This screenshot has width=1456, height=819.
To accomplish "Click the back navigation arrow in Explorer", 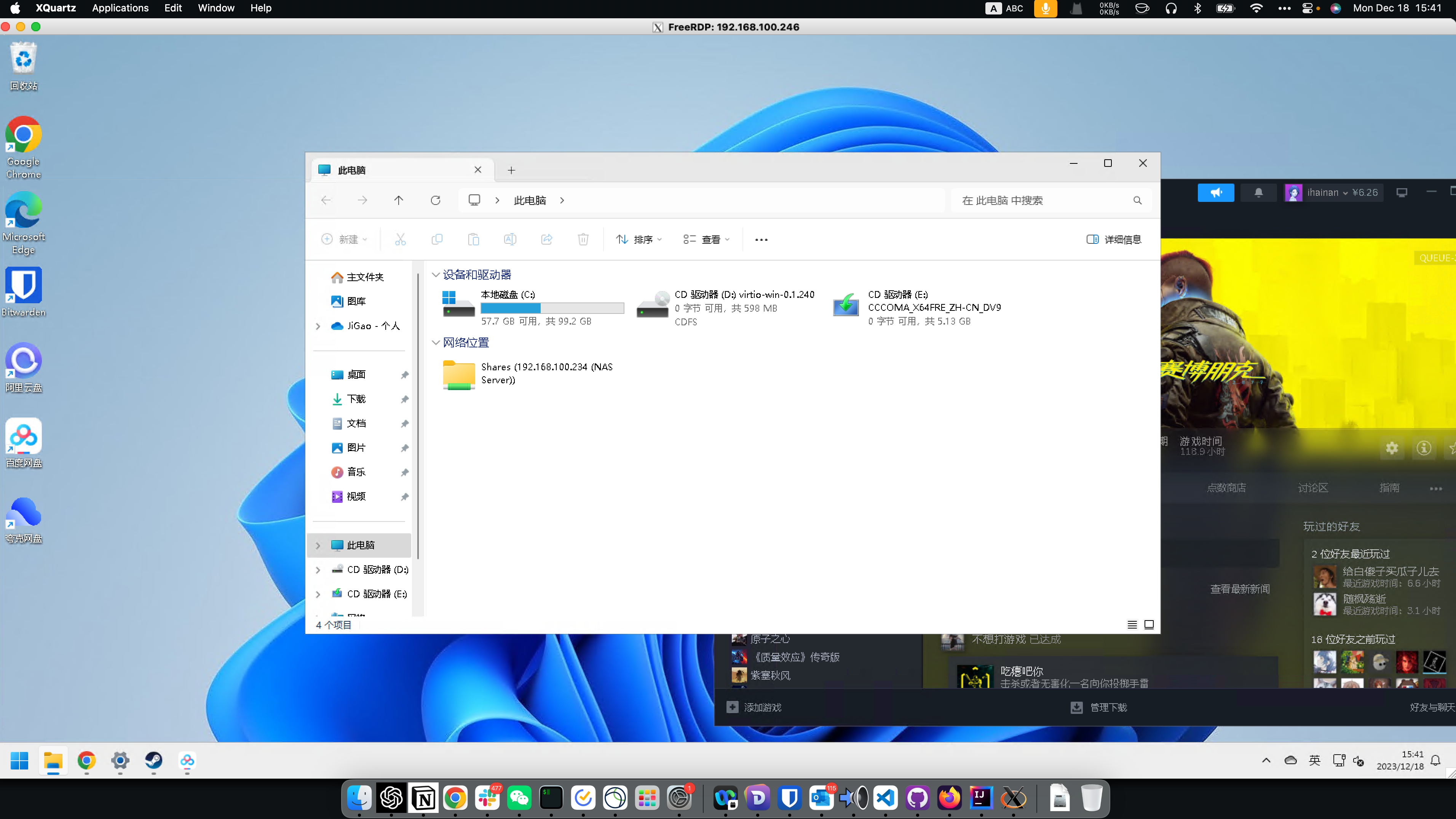I will [x=326, y=200].
